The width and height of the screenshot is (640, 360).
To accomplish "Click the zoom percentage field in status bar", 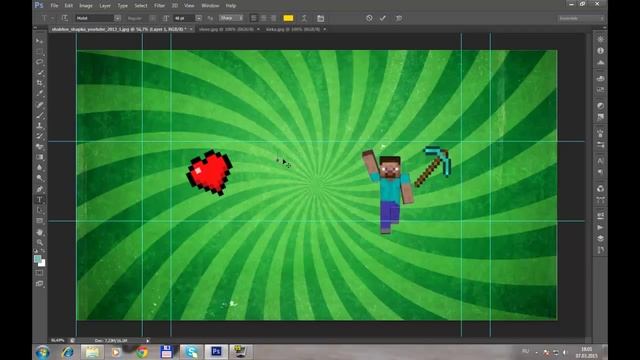I will (58, 340).
